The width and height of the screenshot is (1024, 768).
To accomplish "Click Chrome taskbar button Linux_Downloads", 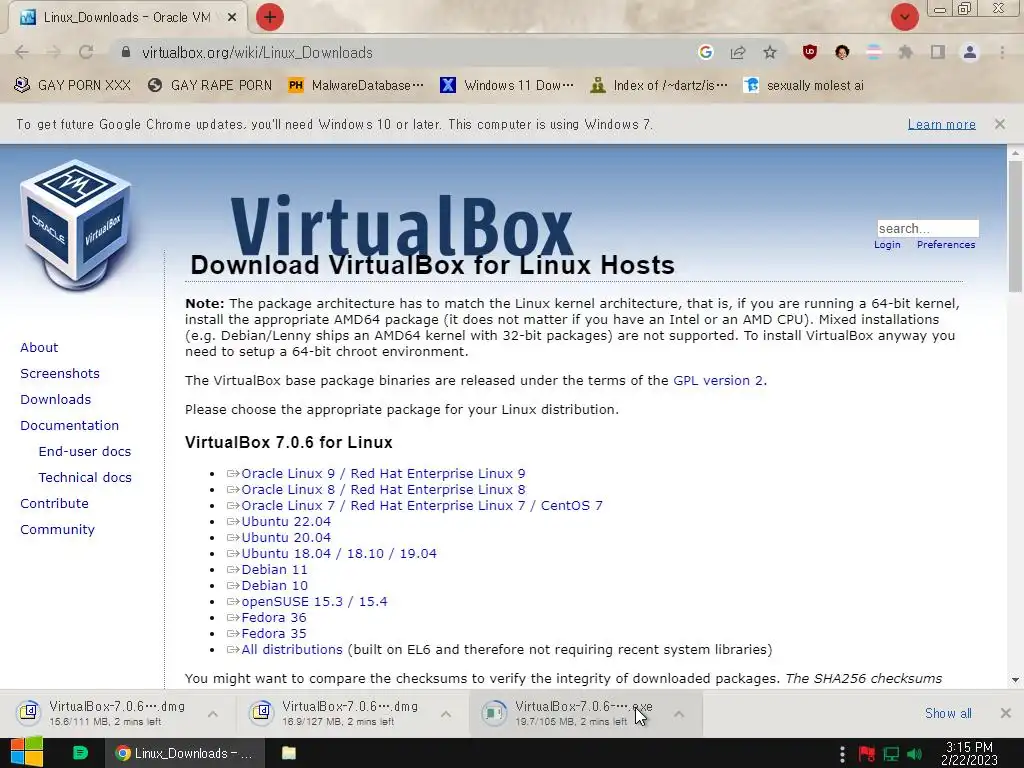I will [184, 753].
